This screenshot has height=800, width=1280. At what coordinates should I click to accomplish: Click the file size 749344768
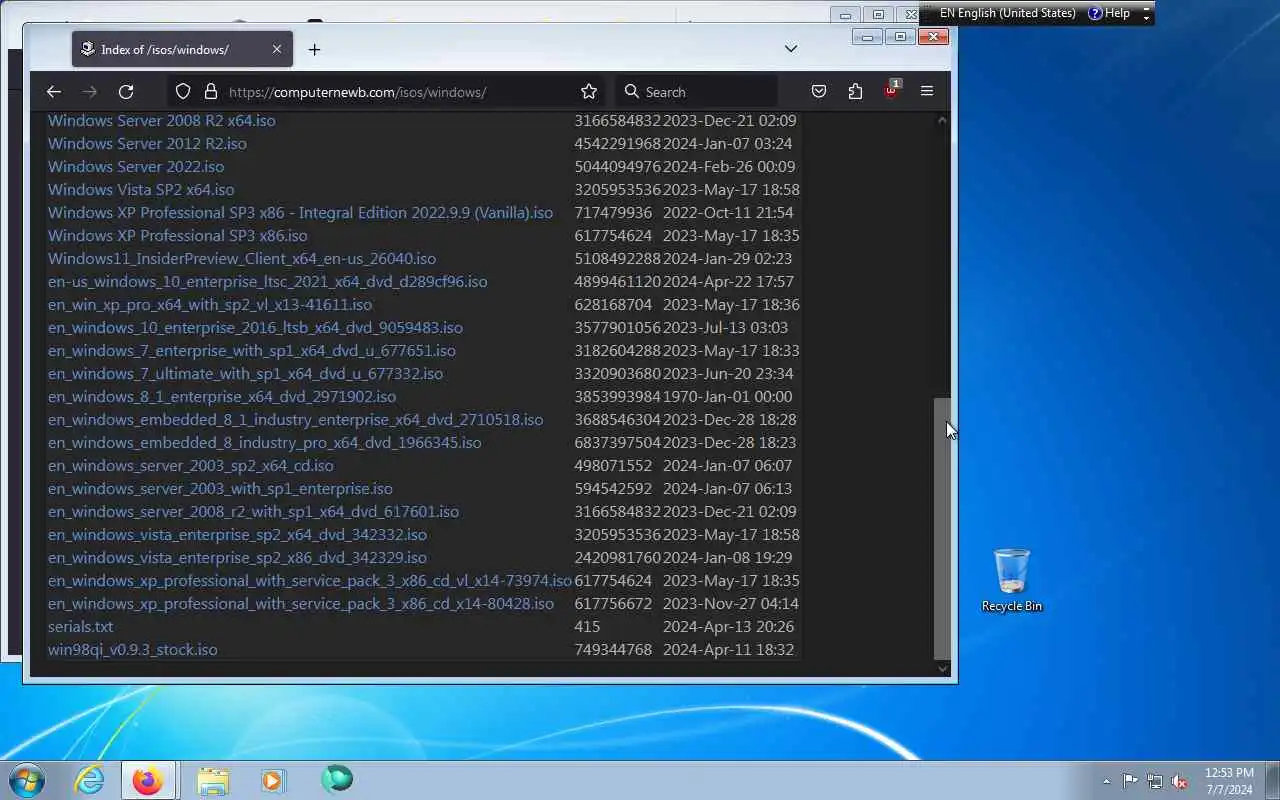(613, 649)
